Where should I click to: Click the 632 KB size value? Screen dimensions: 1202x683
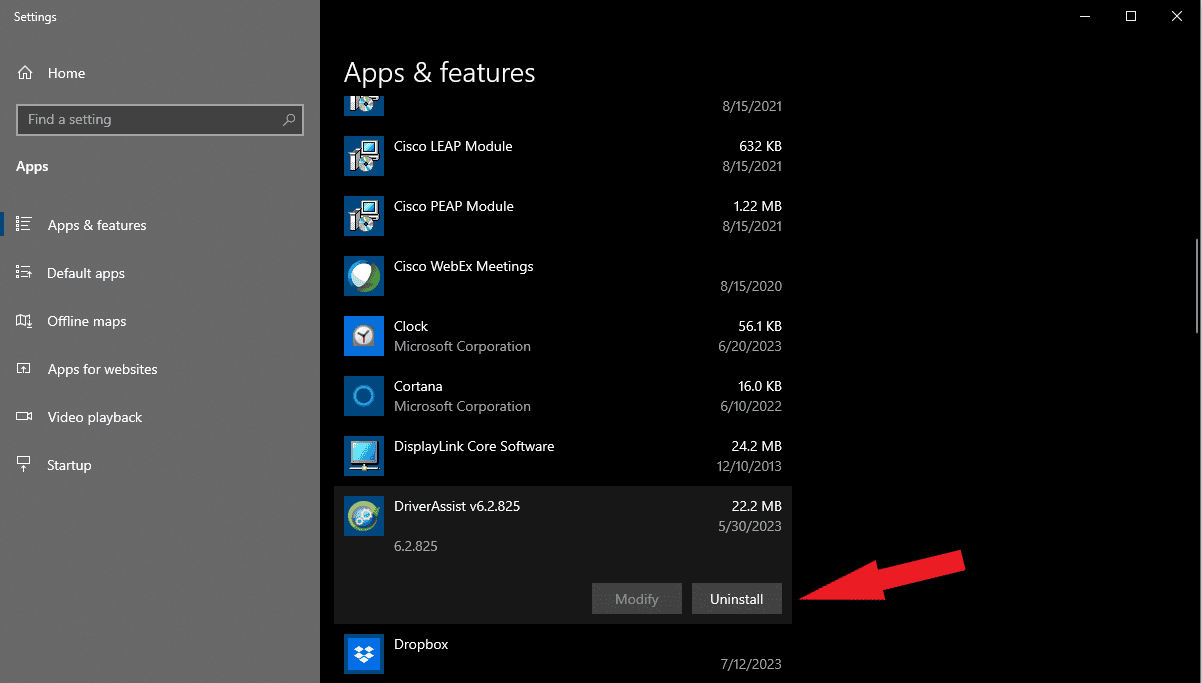pyautogui.click(x=760, y=146)
